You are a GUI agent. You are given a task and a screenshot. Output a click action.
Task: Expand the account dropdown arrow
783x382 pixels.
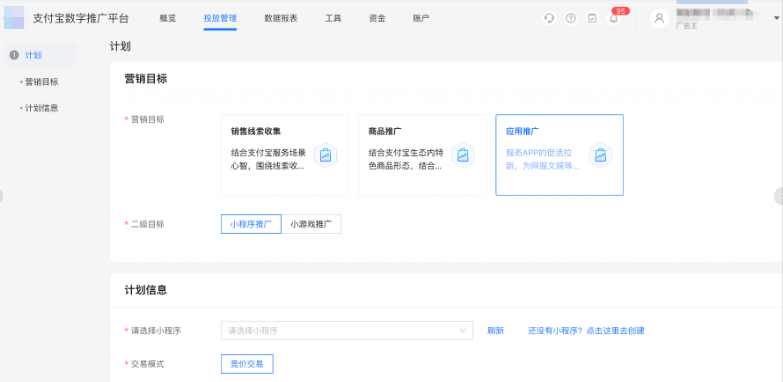point(777,18)
